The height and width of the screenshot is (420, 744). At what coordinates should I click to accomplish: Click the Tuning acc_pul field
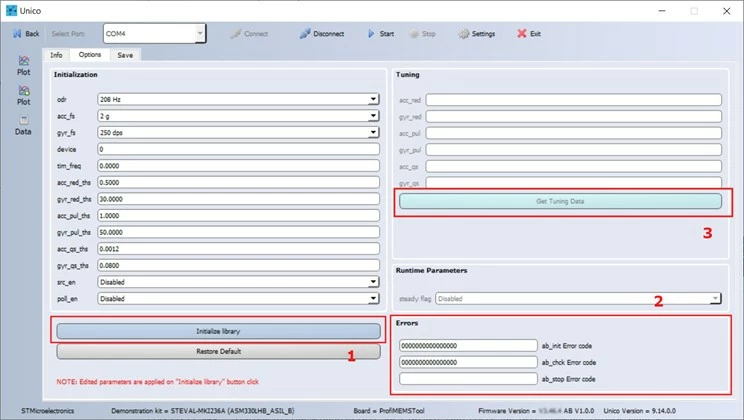coord(574,133)
